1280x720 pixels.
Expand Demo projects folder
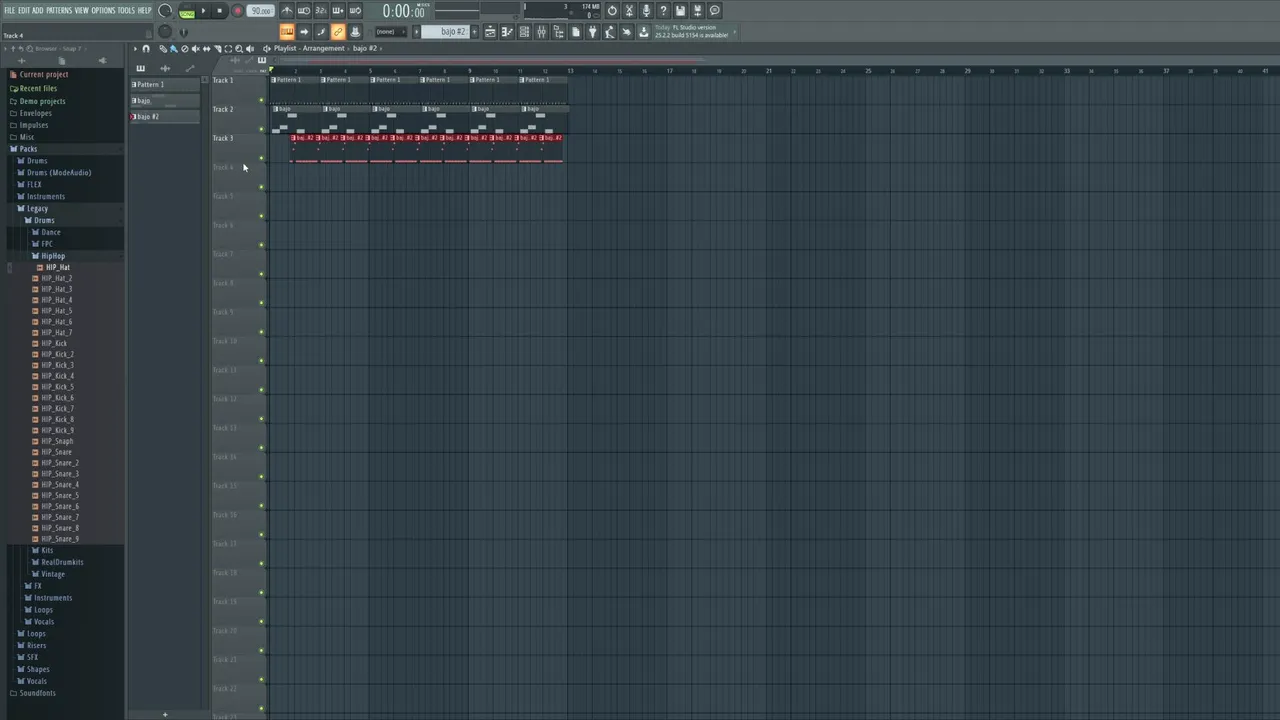(42, 101)
